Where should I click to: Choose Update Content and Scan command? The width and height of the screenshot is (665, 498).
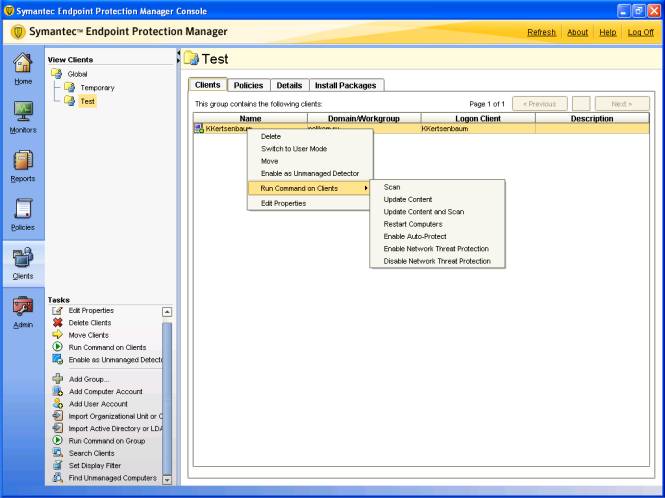point(423,212)
